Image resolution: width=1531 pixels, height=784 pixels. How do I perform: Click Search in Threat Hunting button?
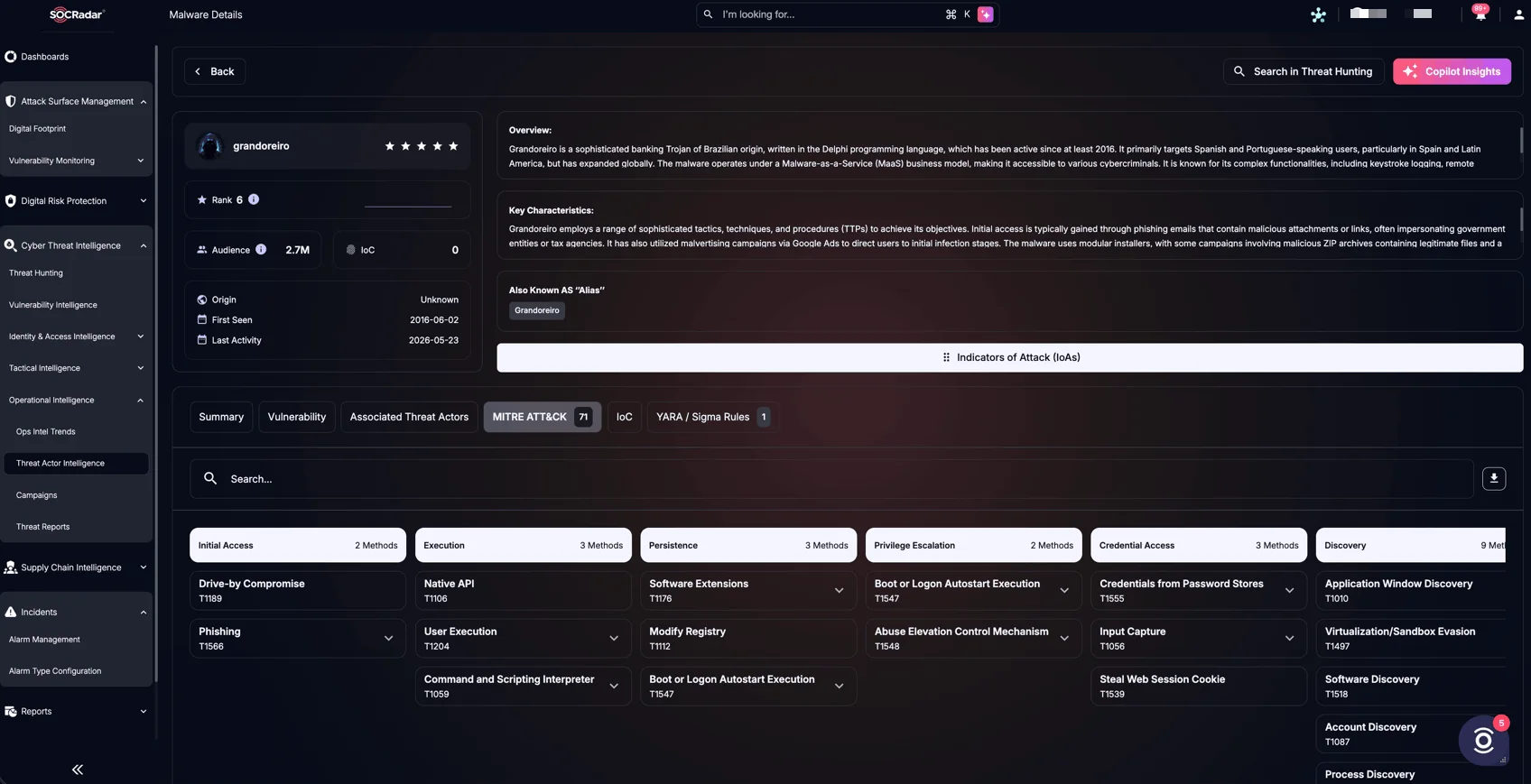tap(1304, 71)
